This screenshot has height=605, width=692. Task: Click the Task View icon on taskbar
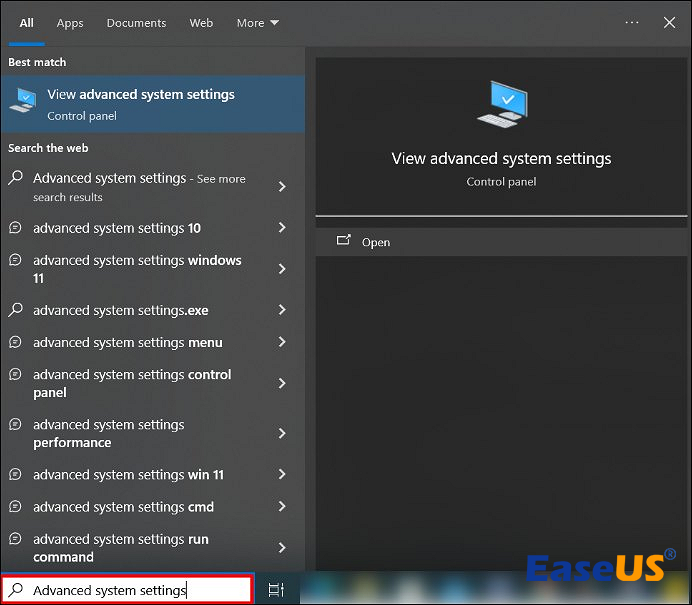pos(277,590)
